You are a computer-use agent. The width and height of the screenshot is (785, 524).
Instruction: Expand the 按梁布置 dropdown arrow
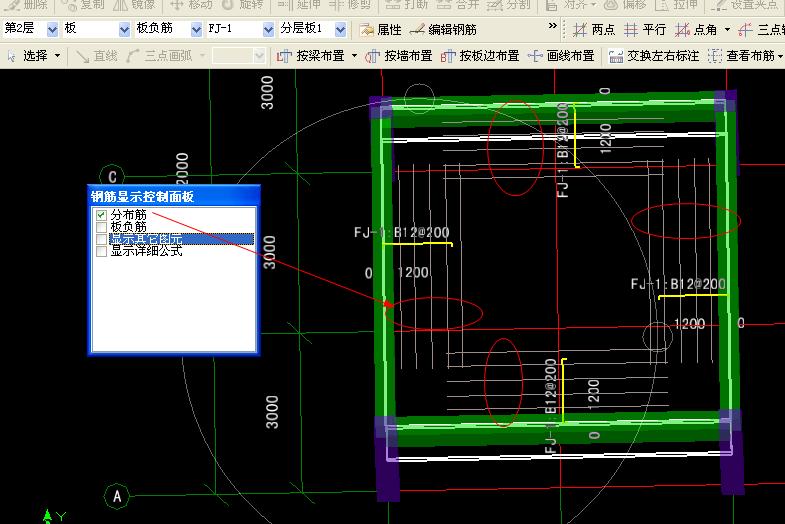(354, 56)
